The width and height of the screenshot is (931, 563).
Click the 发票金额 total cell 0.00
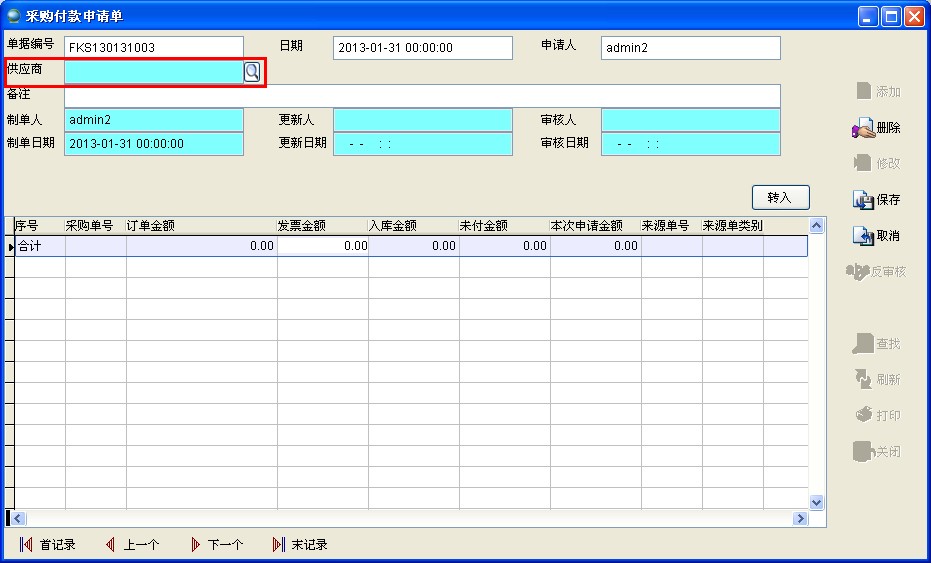point(323,246)
